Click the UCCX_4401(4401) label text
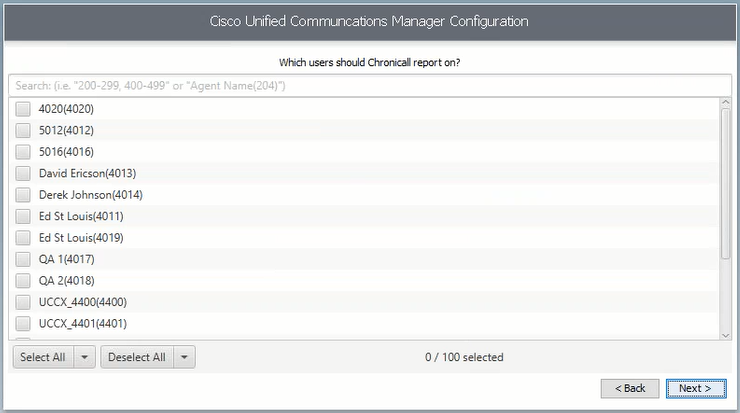 click(83, 324)
